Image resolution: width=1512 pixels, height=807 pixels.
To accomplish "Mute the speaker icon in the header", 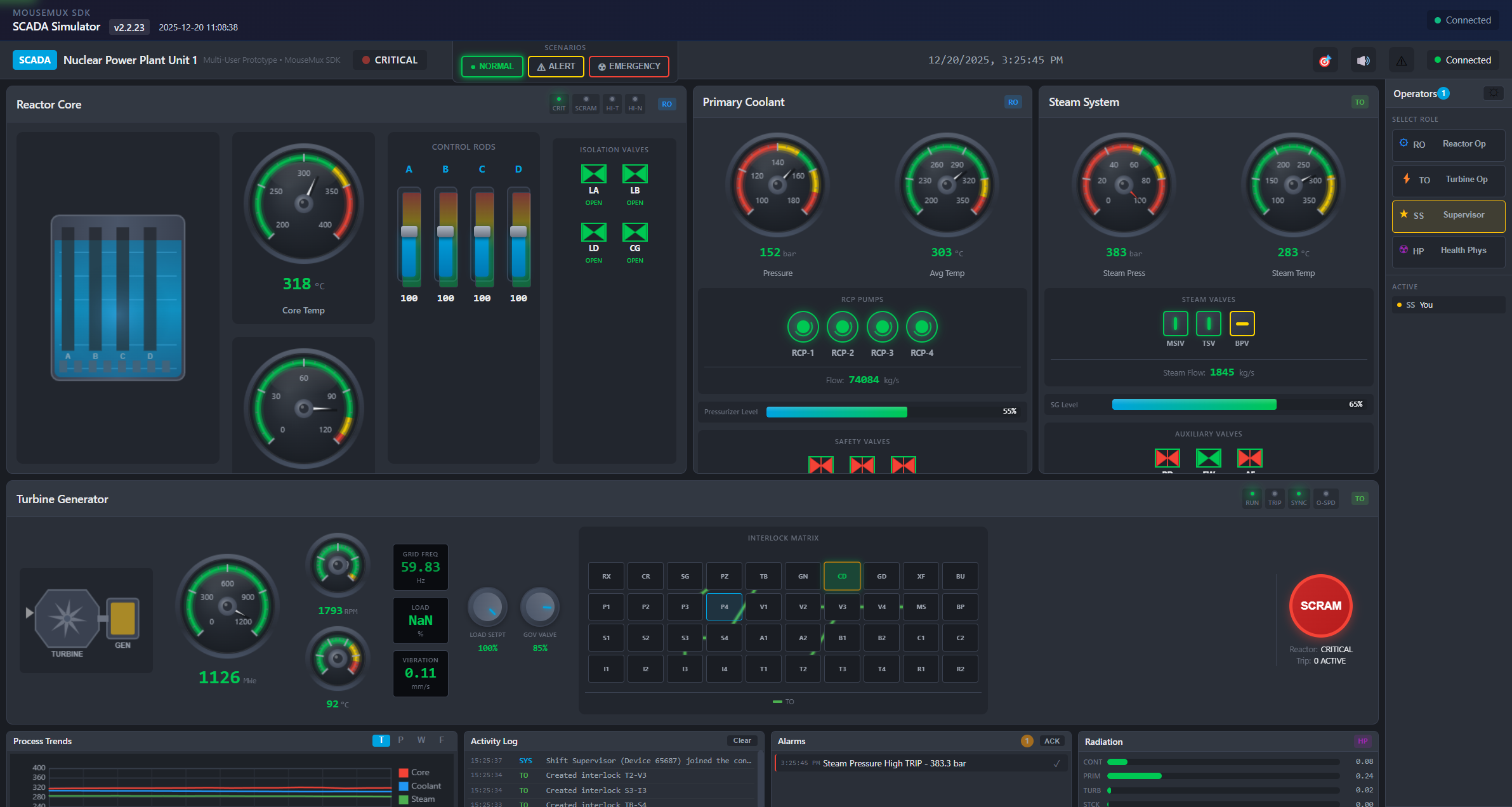I will click(x=1363, y=60).
